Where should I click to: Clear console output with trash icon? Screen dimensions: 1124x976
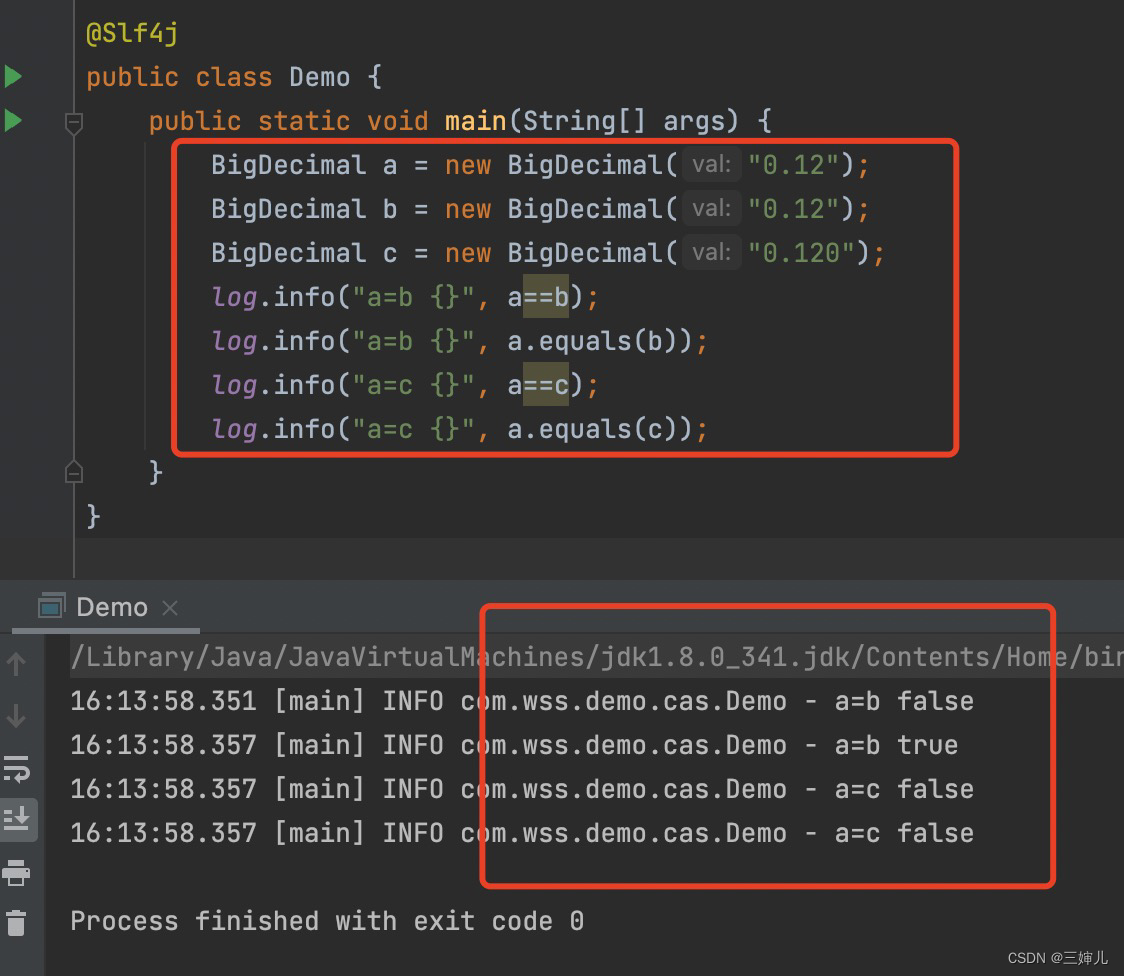click(17, 922)
